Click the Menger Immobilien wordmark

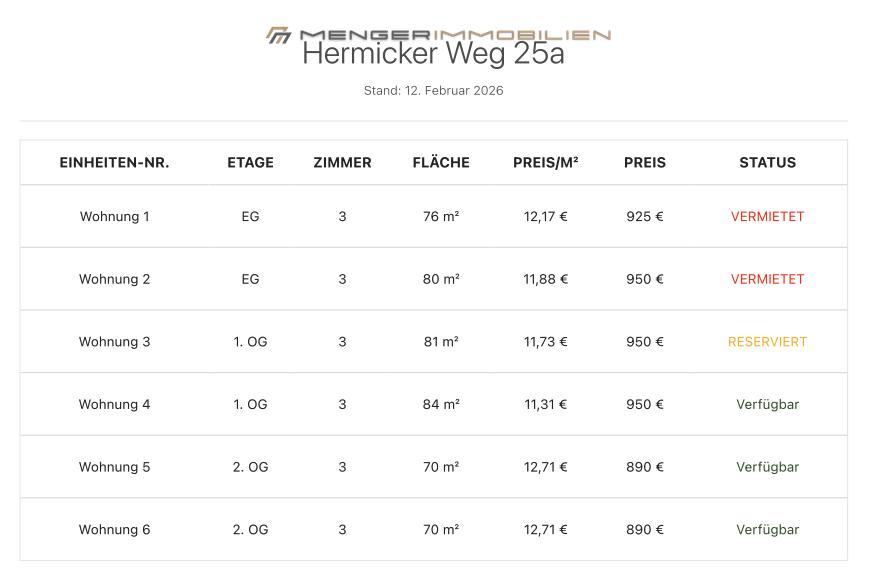point(455,34)
